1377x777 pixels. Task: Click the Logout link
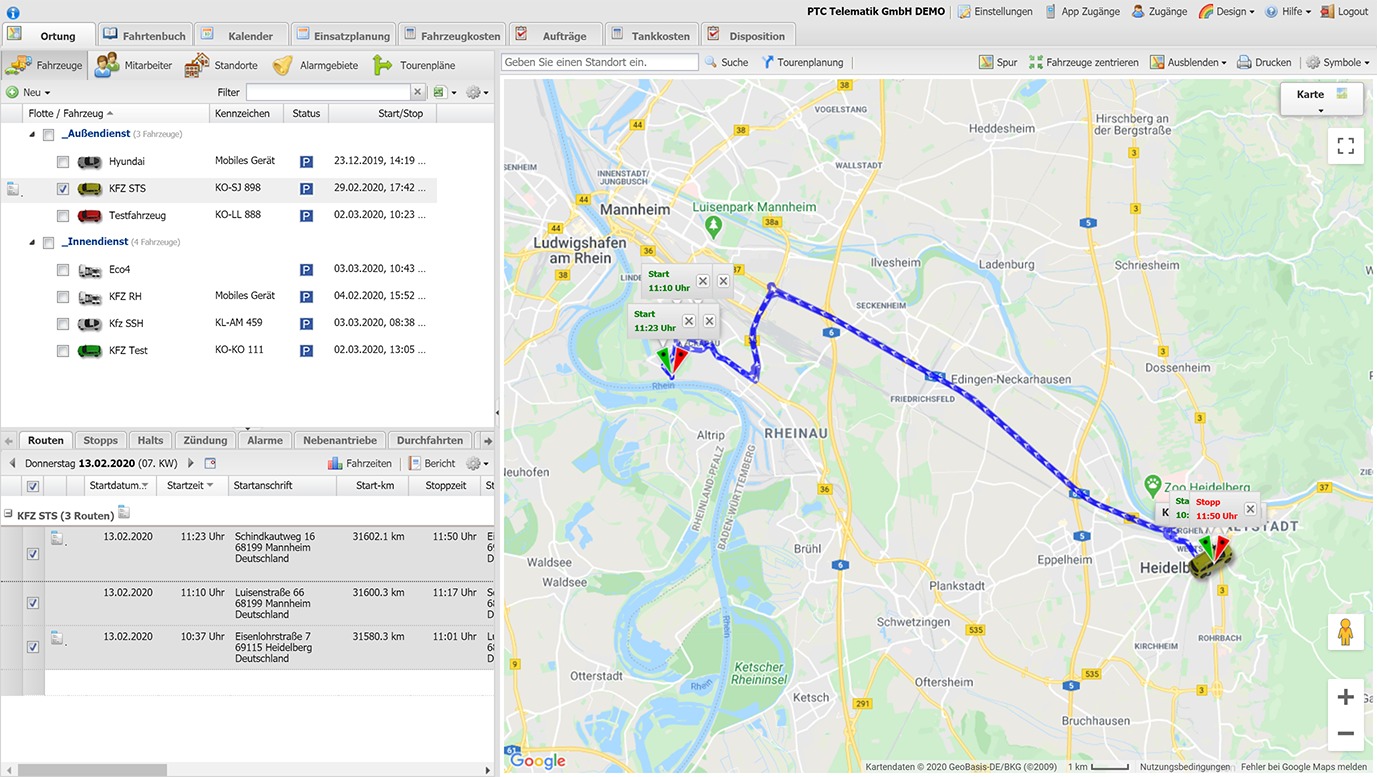click(x=1344, y=11)
